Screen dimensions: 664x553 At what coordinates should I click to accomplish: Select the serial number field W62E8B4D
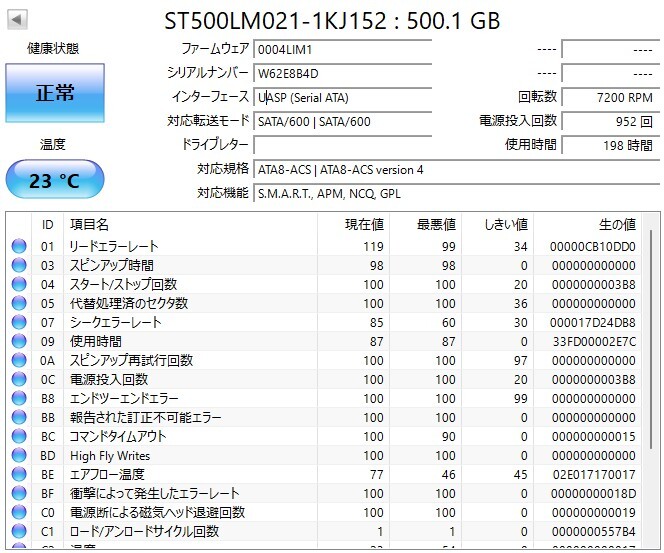(x=343, y=73)
